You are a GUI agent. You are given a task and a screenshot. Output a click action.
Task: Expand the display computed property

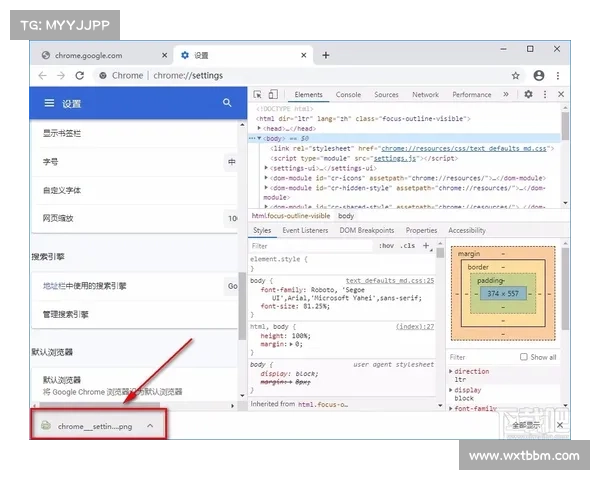coord(451,390)
